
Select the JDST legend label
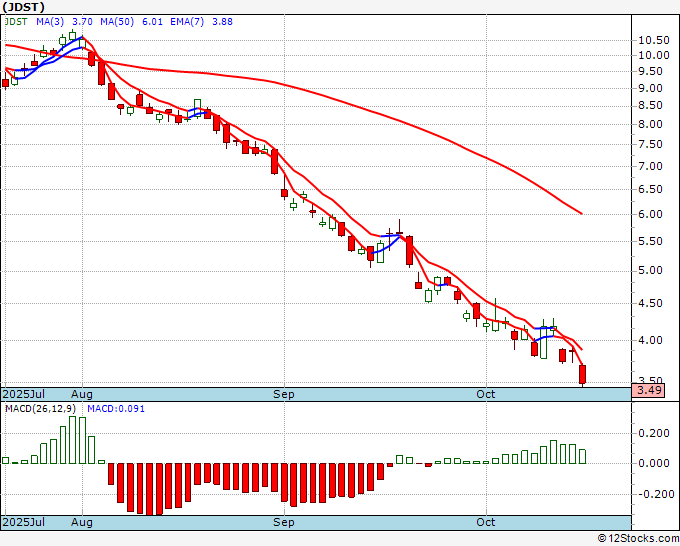click(x=16, y=22)
